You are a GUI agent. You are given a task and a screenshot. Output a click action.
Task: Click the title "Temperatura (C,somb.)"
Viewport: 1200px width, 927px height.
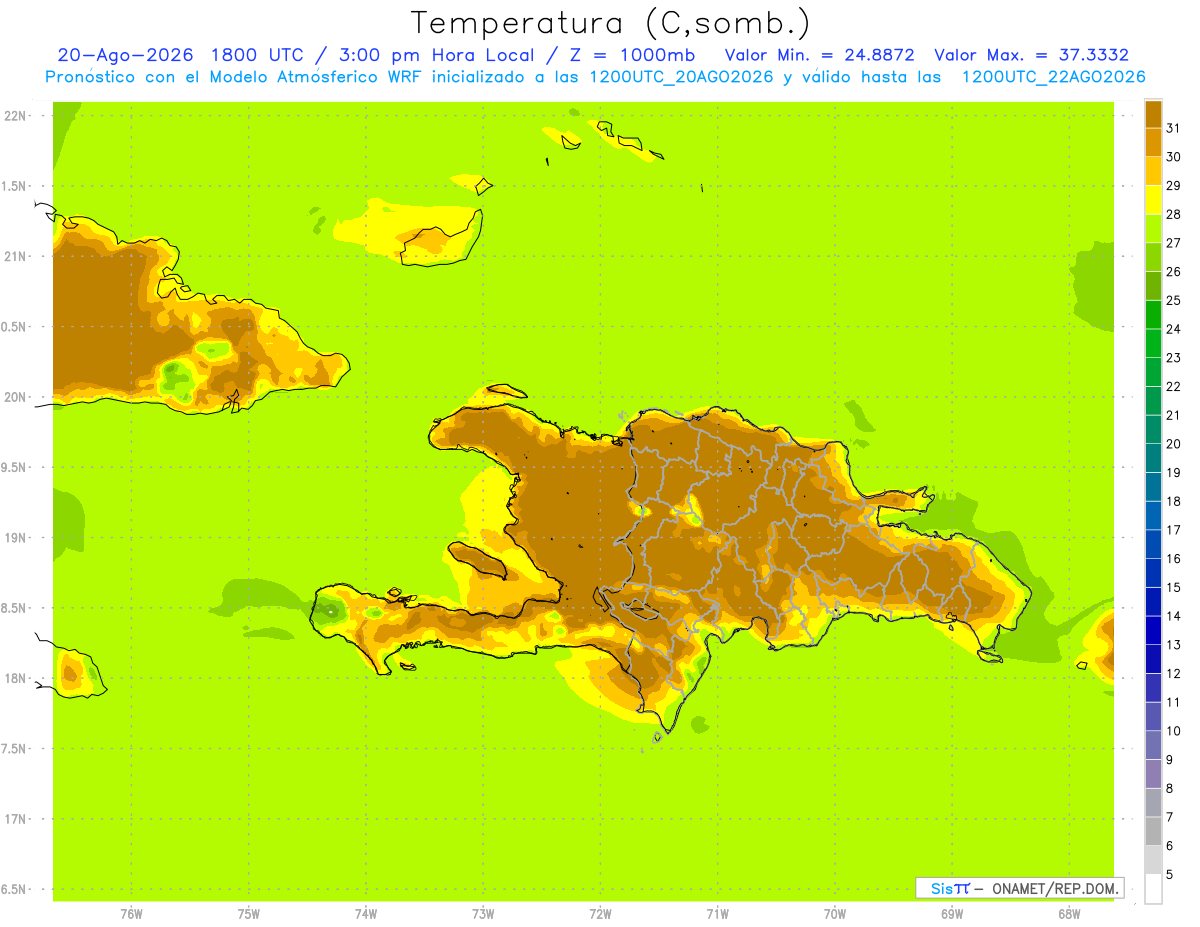click(610, 23)
